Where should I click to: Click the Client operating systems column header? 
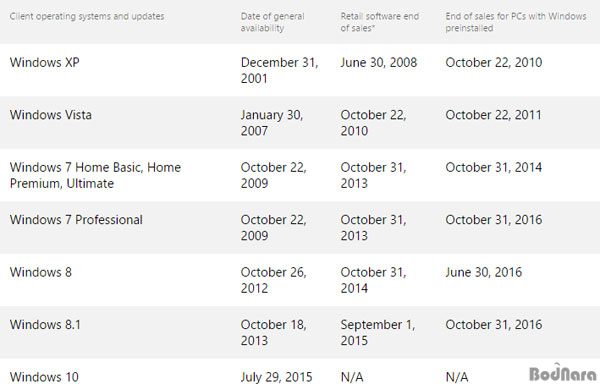click(x=87, y=16)
